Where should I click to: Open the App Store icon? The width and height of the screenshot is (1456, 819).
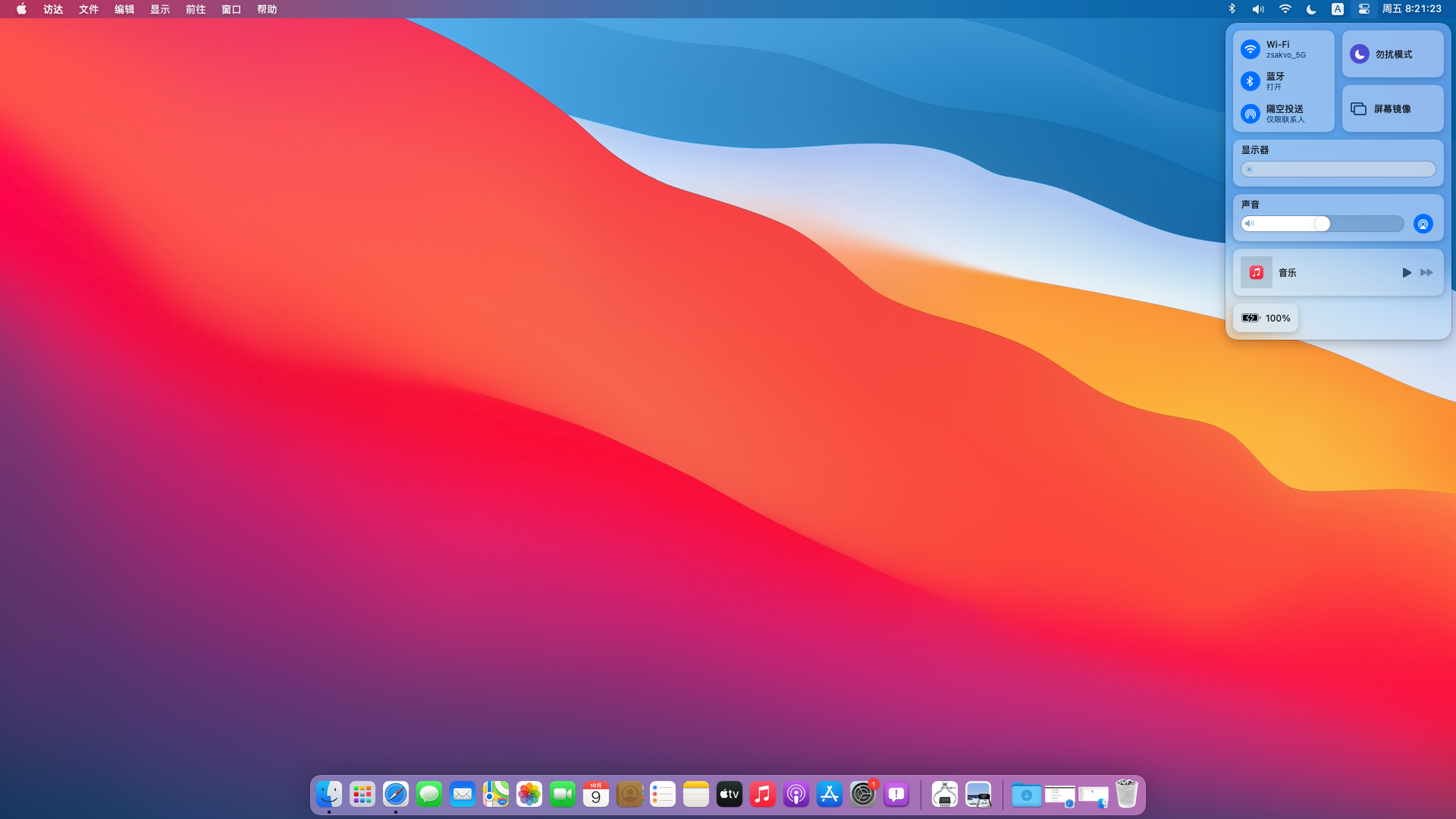point(829,794)
